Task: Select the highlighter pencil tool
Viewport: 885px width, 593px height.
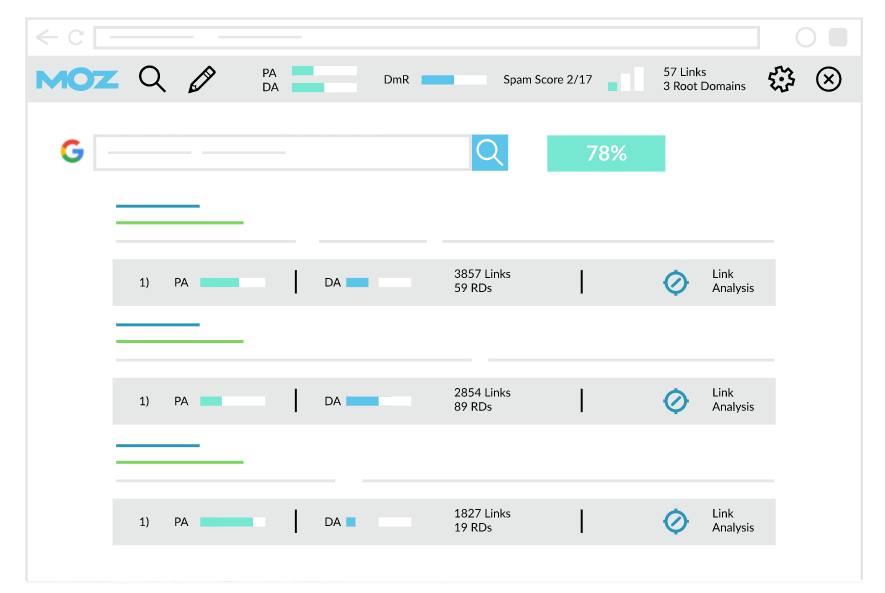Action: 202,79
